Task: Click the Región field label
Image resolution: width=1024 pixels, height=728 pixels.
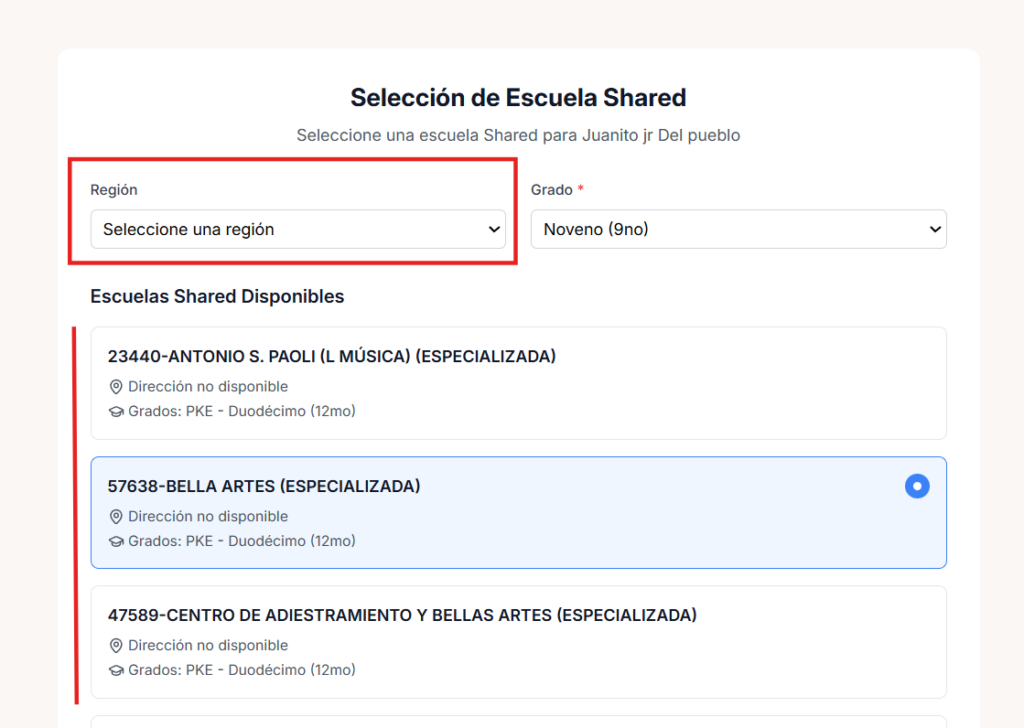Action: [114, 190]
